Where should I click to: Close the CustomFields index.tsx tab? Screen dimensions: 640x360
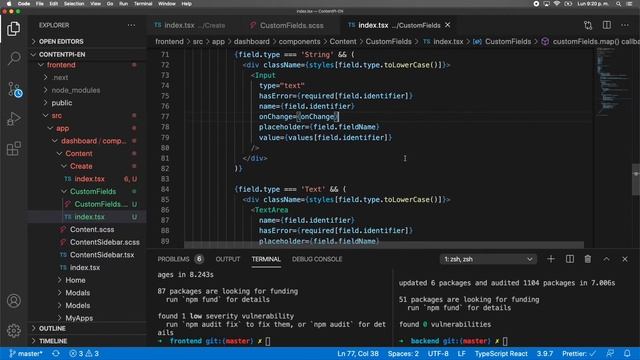click(448, 25)
